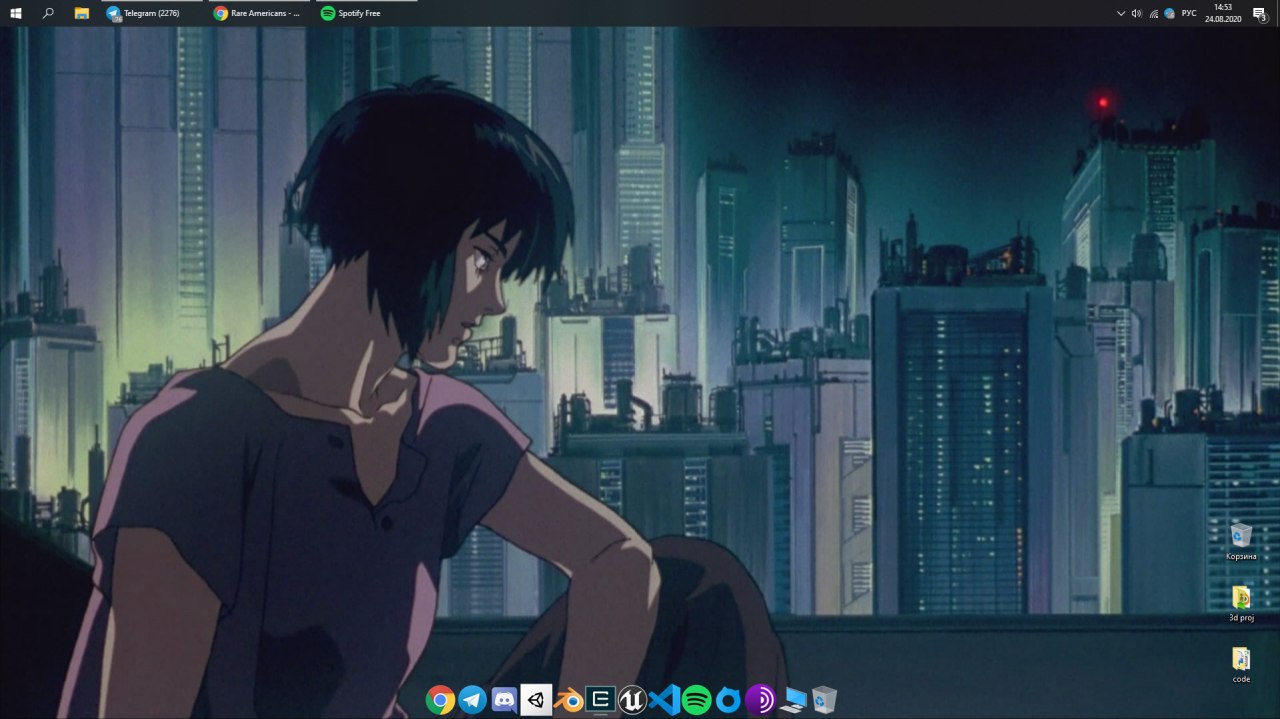Open Spotify from the bottom dock
This screenshot has height=719, width=1280.
pyautogui.click(x=696, y=699)
